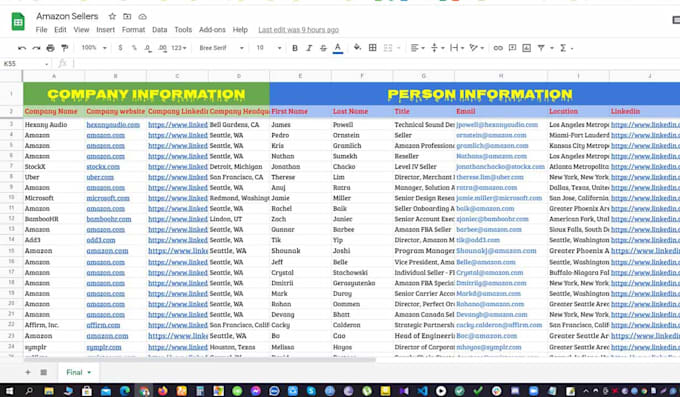This screenshot has width=680, height=397.
Task: Open vertical align dropdown
Action: [437, 48]
